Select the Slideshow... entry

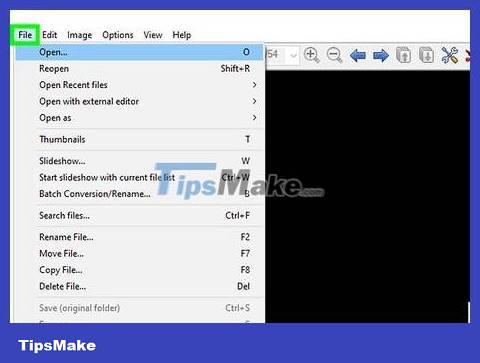(139, 161)
